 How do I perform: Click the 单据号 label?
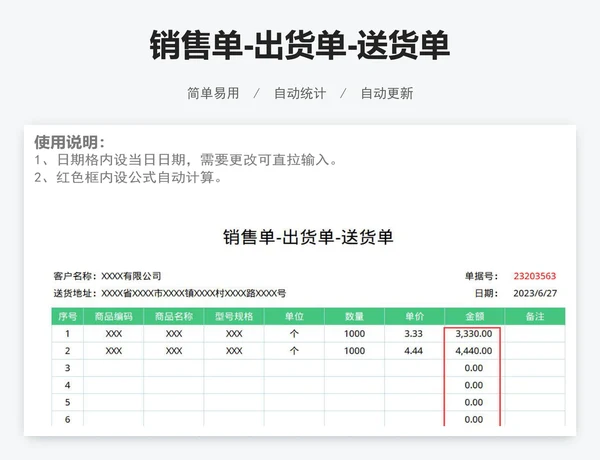pos(481,276)
